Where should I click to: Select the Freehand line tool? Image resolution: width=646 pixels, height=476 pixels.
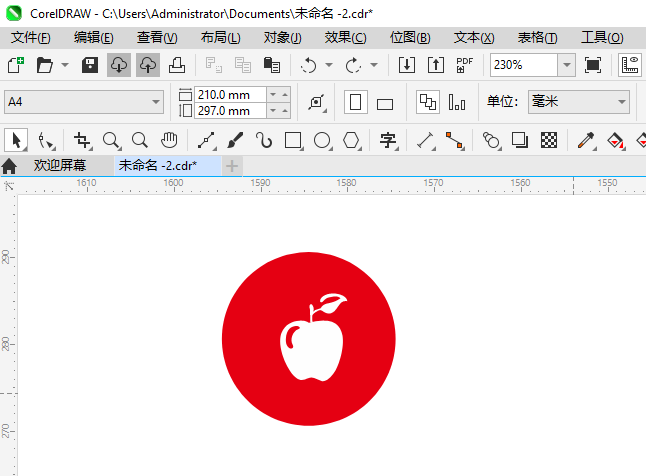[206, 140]
